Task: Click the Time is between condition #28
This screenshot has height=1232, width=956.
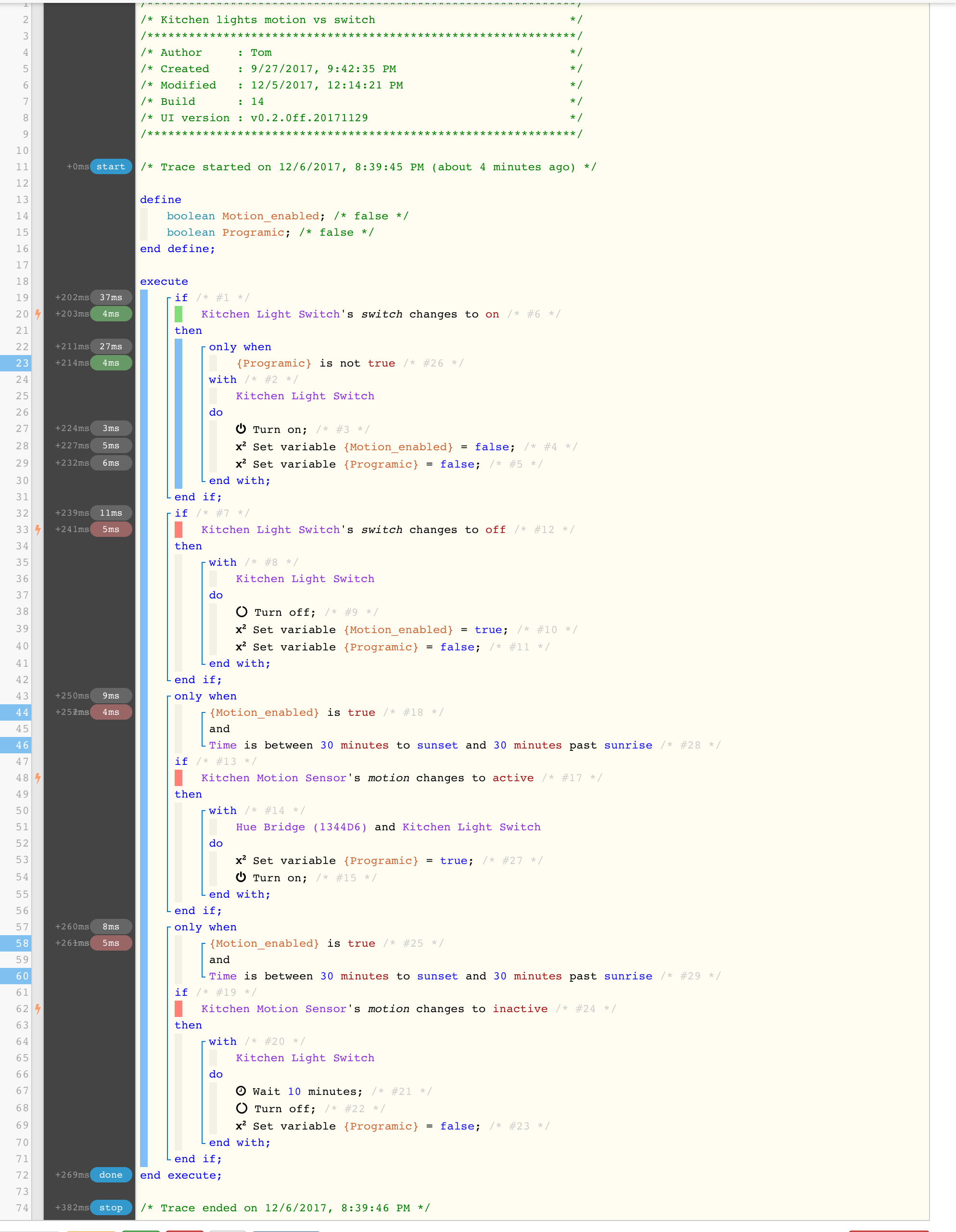Action: point(431,745)
